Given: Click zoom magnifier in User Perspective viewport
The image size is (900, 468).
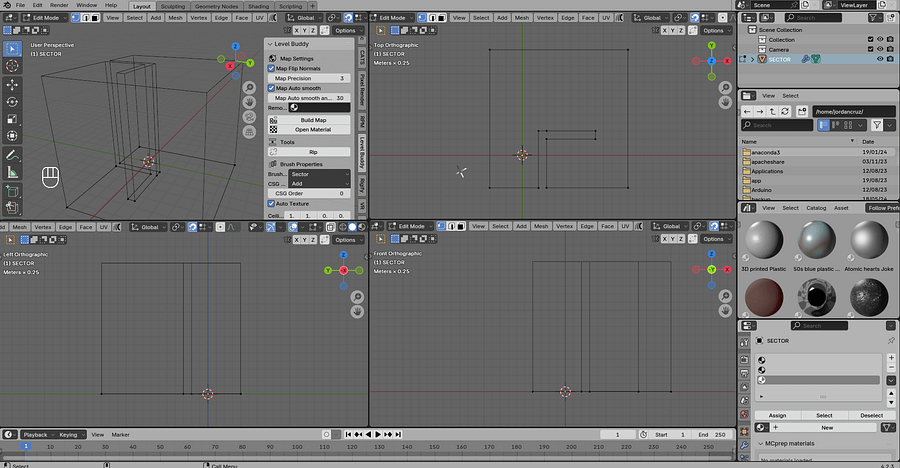Looking at the screenshot, I should click(x=249, y=87).
